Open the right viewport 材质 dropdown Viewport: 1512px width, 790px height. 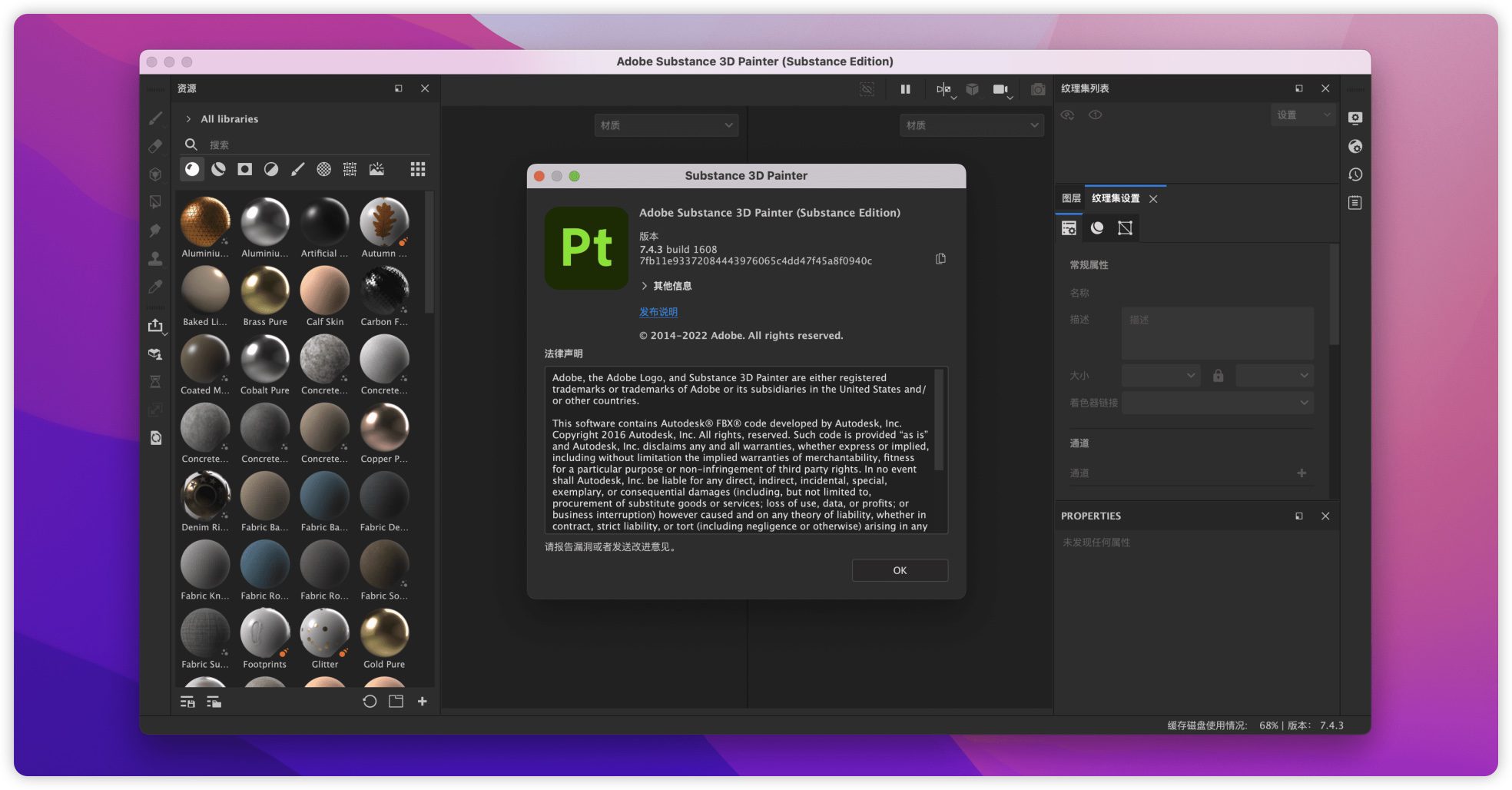(972, 125)
